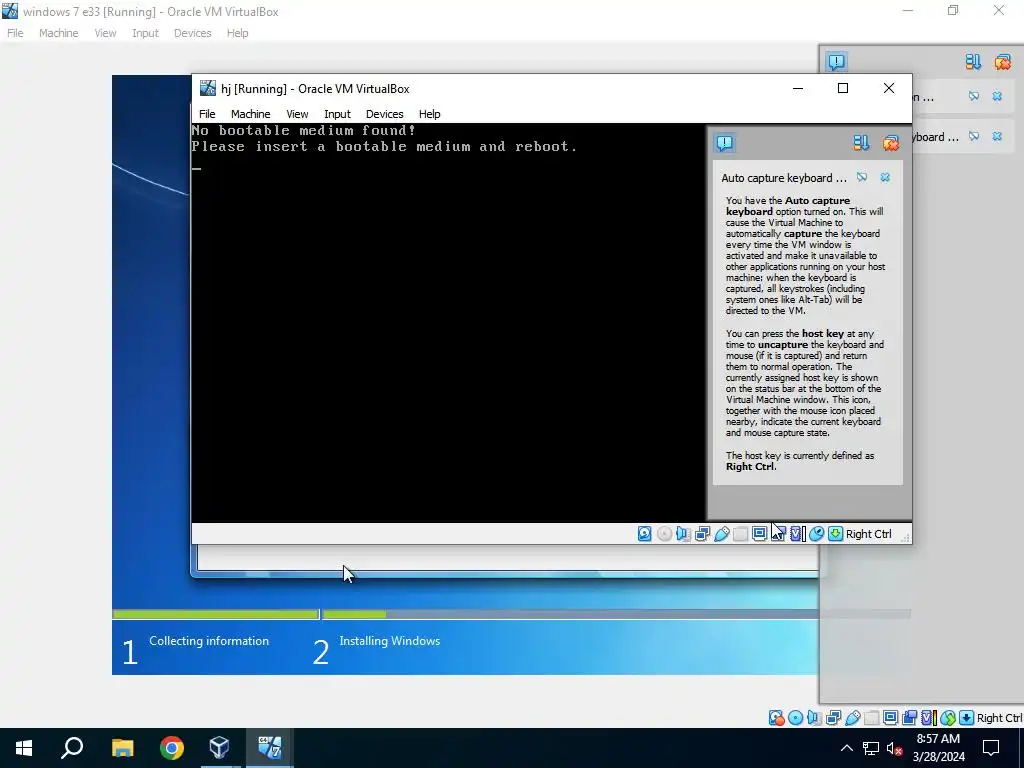
Task: Dismiss the Auto capture keyboard notification in hj window
Action: coord(885,177)
